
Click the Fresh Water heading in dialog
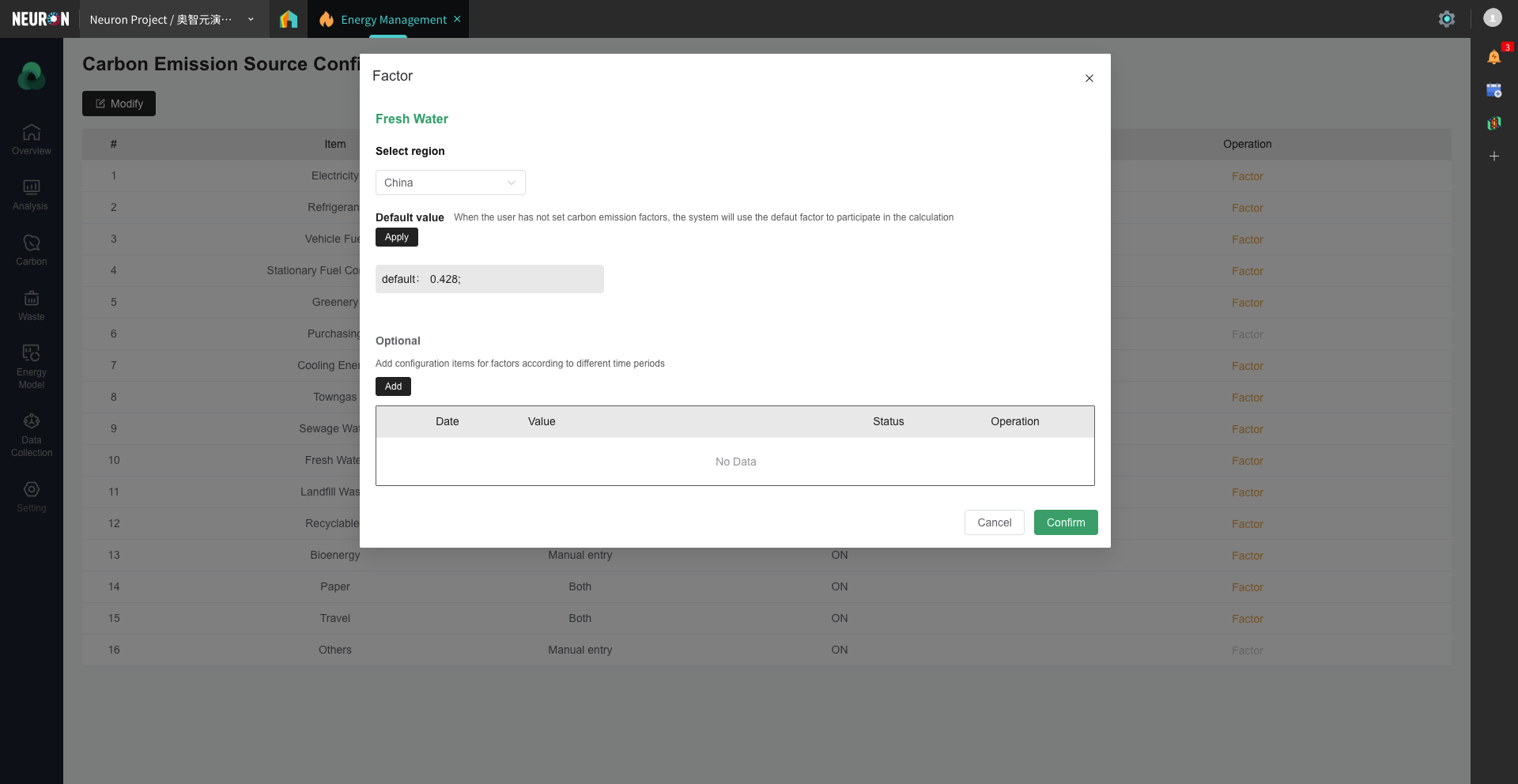pyautogui.click(x=412, y=119)
